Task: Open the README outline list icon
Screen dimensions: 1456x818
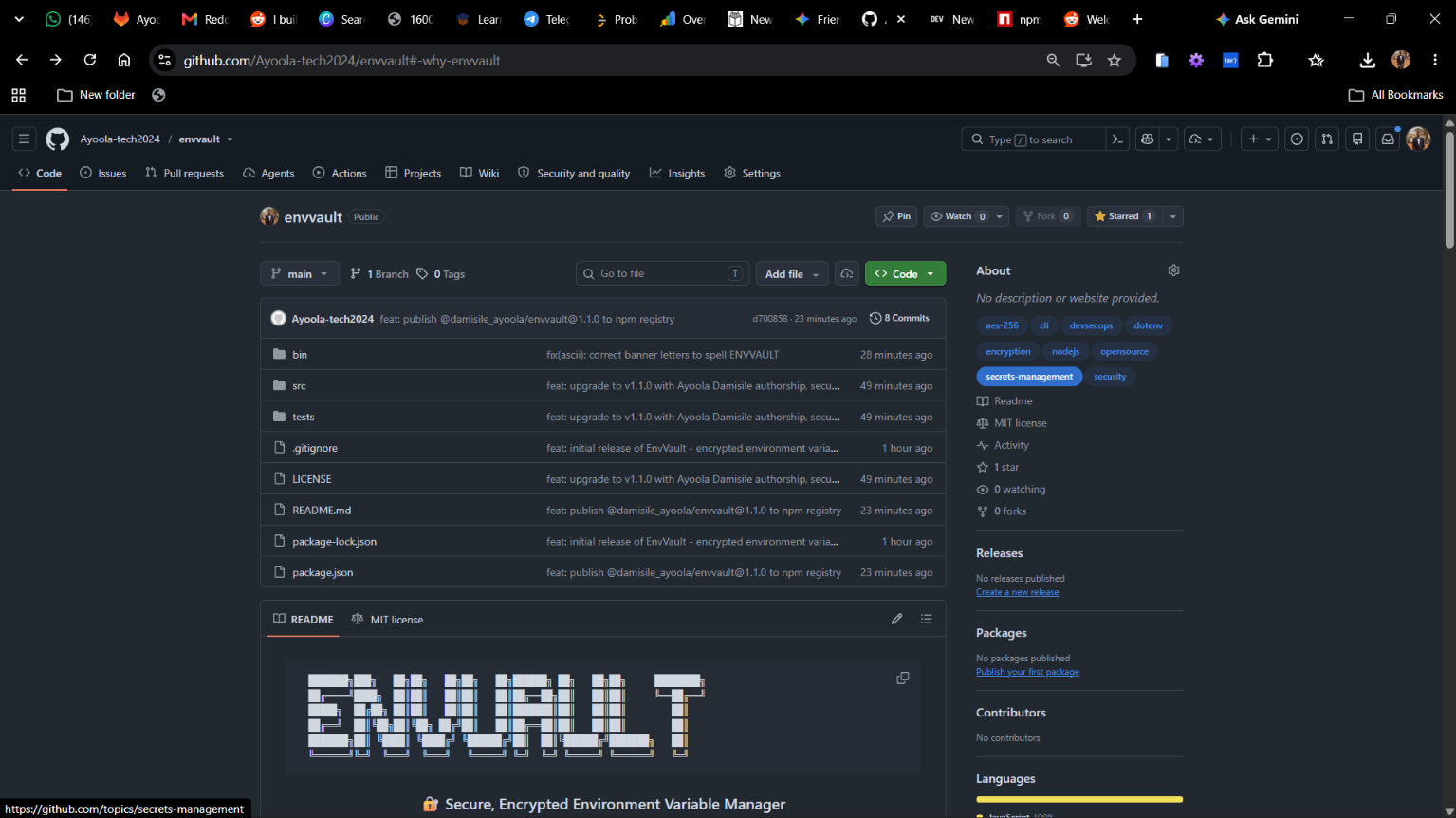Action: click(927, 619)
